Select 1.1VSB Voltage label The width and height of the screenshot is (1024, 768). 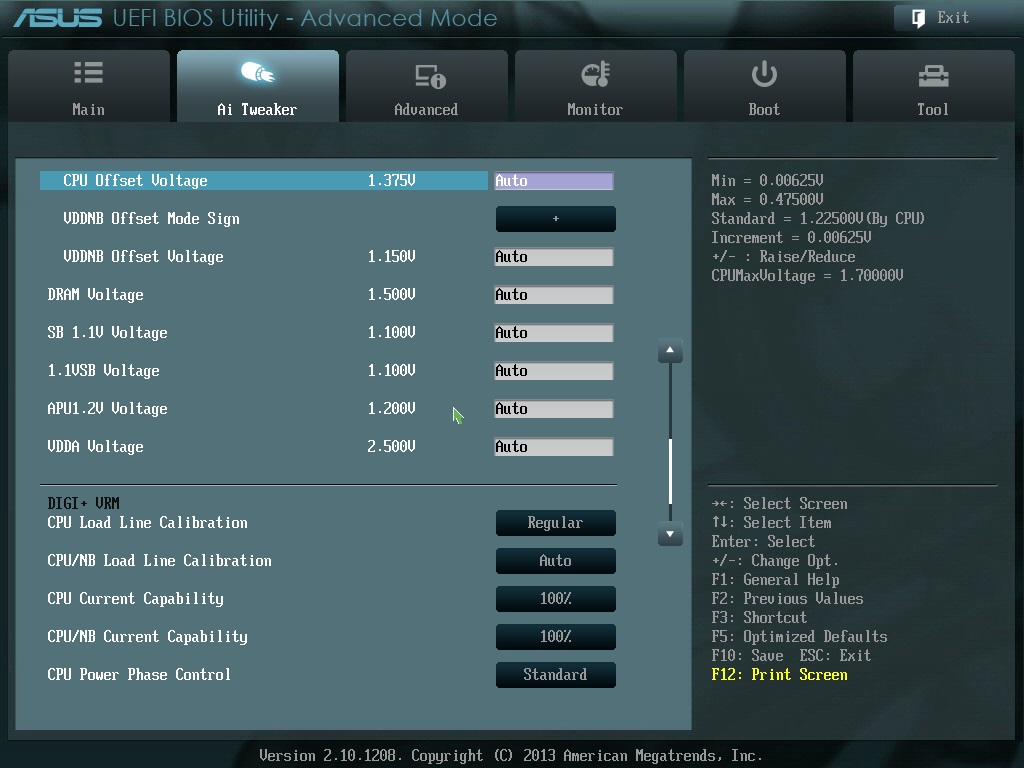tap(103, 370)
